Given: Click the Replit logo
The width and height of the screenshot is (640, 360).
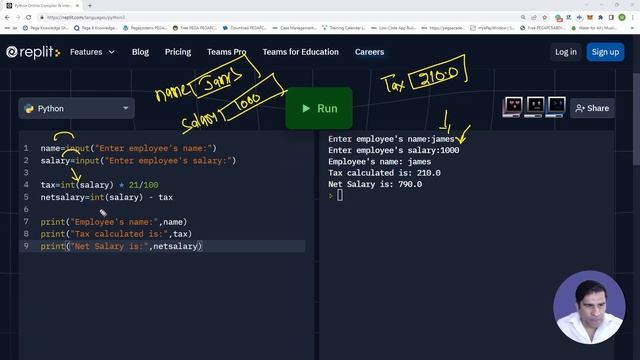Looking at the screenshot, I should point(33,52).
